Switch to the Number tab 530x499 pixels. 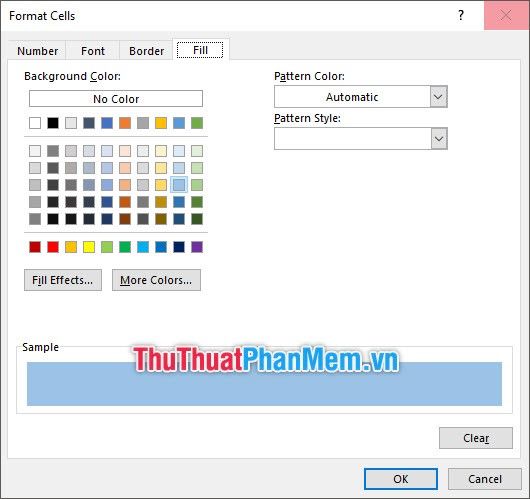(37, 51)
